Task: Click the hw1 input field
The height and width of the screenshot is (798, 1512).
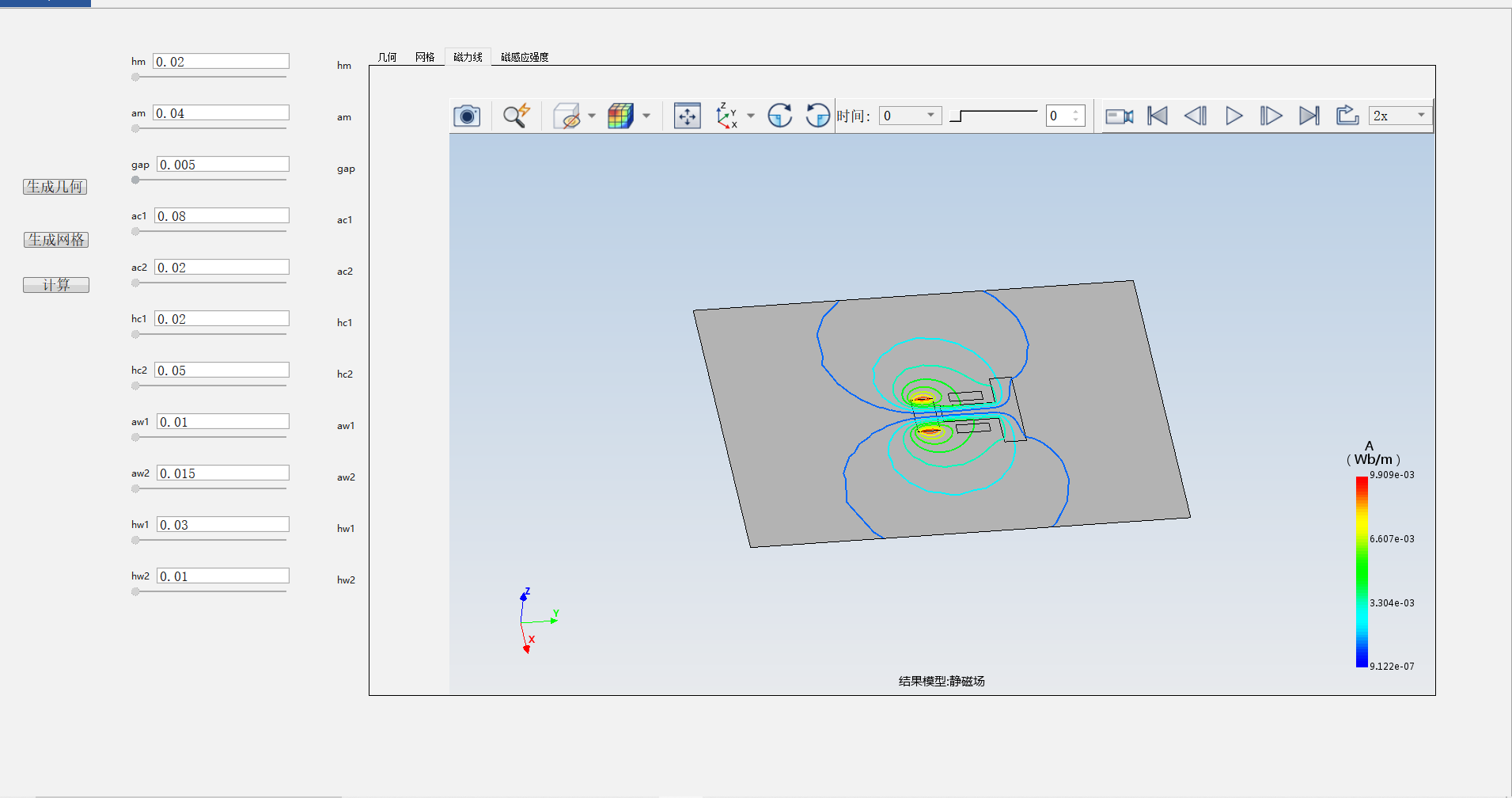Action: tap(223, 524)
